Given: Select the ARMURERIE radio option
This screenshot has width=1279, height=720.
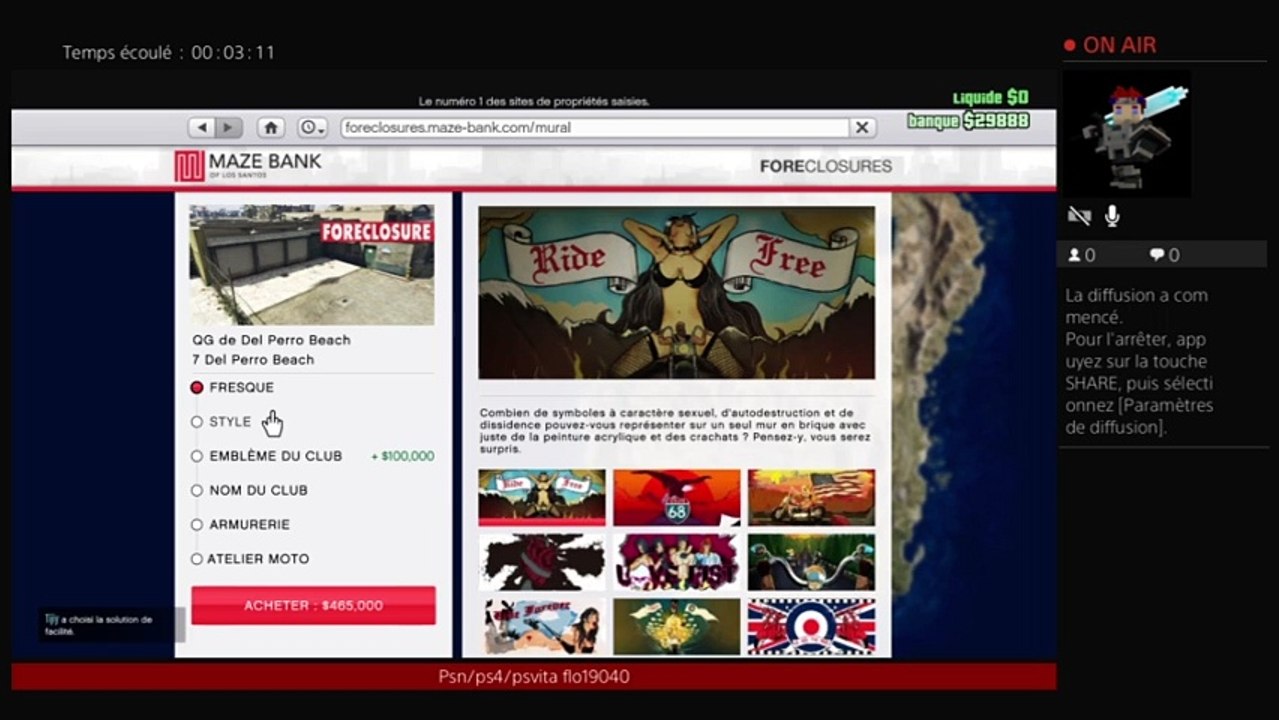Looking at the screenshot, I should 197,525.
